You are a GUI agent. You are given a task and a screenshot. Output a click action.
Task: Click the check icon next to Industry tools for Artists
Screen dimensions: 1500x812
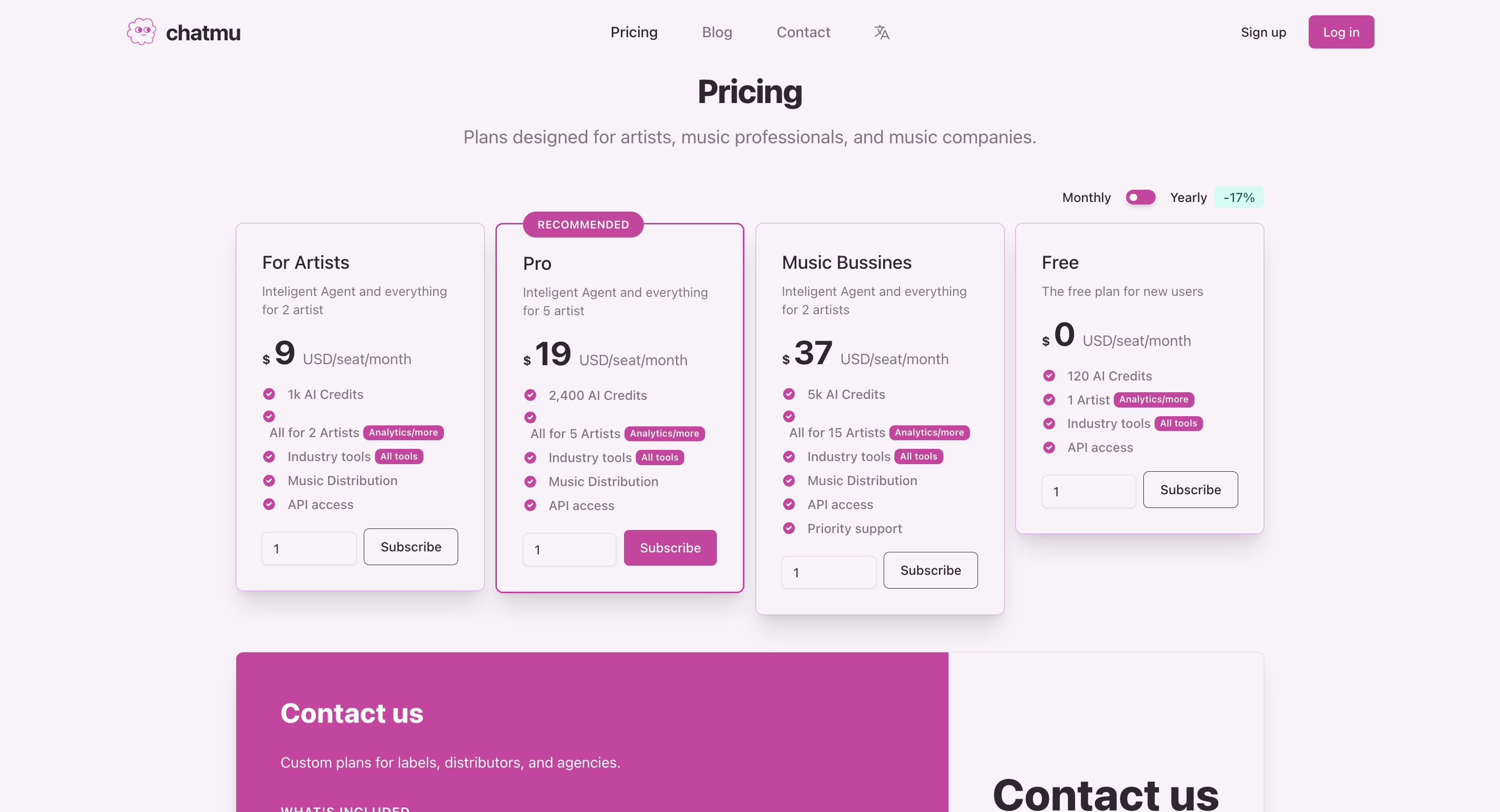(269, 456)
